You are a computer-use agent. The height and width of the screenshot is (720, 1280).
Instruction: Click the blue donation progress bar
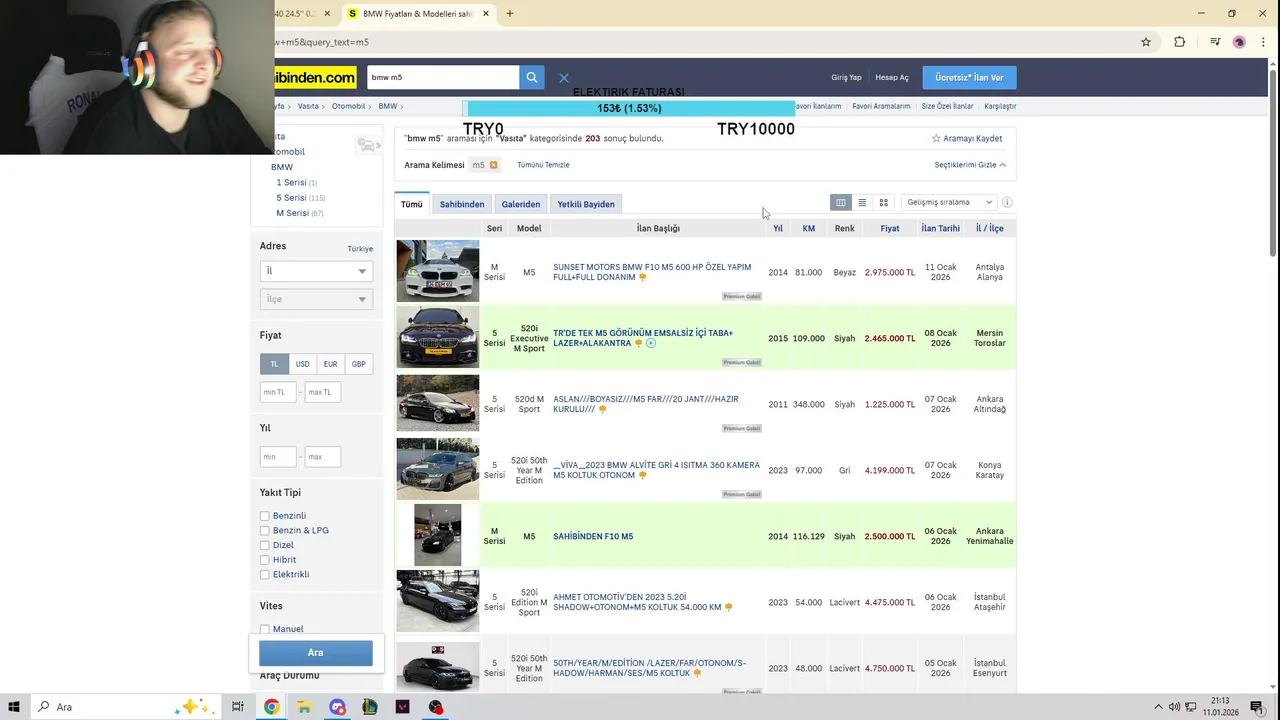tap(630, 108)
